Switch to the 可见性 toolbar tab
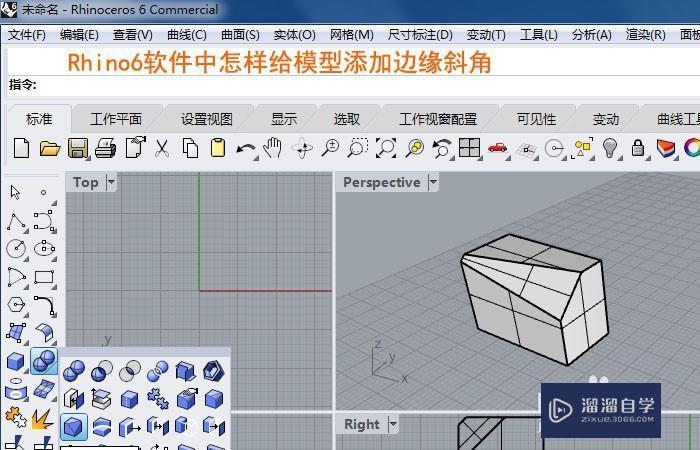Image resolution: width=700 pixels, height=450 pixels. click(536, 119)
